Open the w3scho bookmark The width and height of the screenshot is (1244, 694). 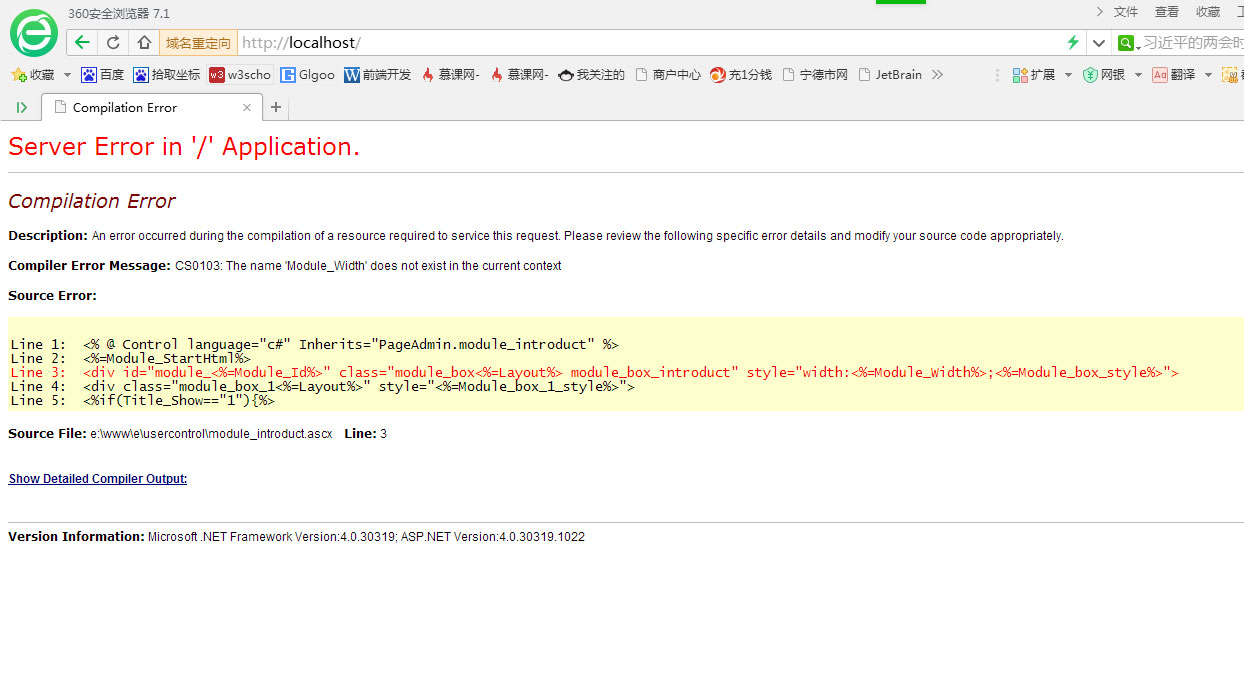[240, 75]
